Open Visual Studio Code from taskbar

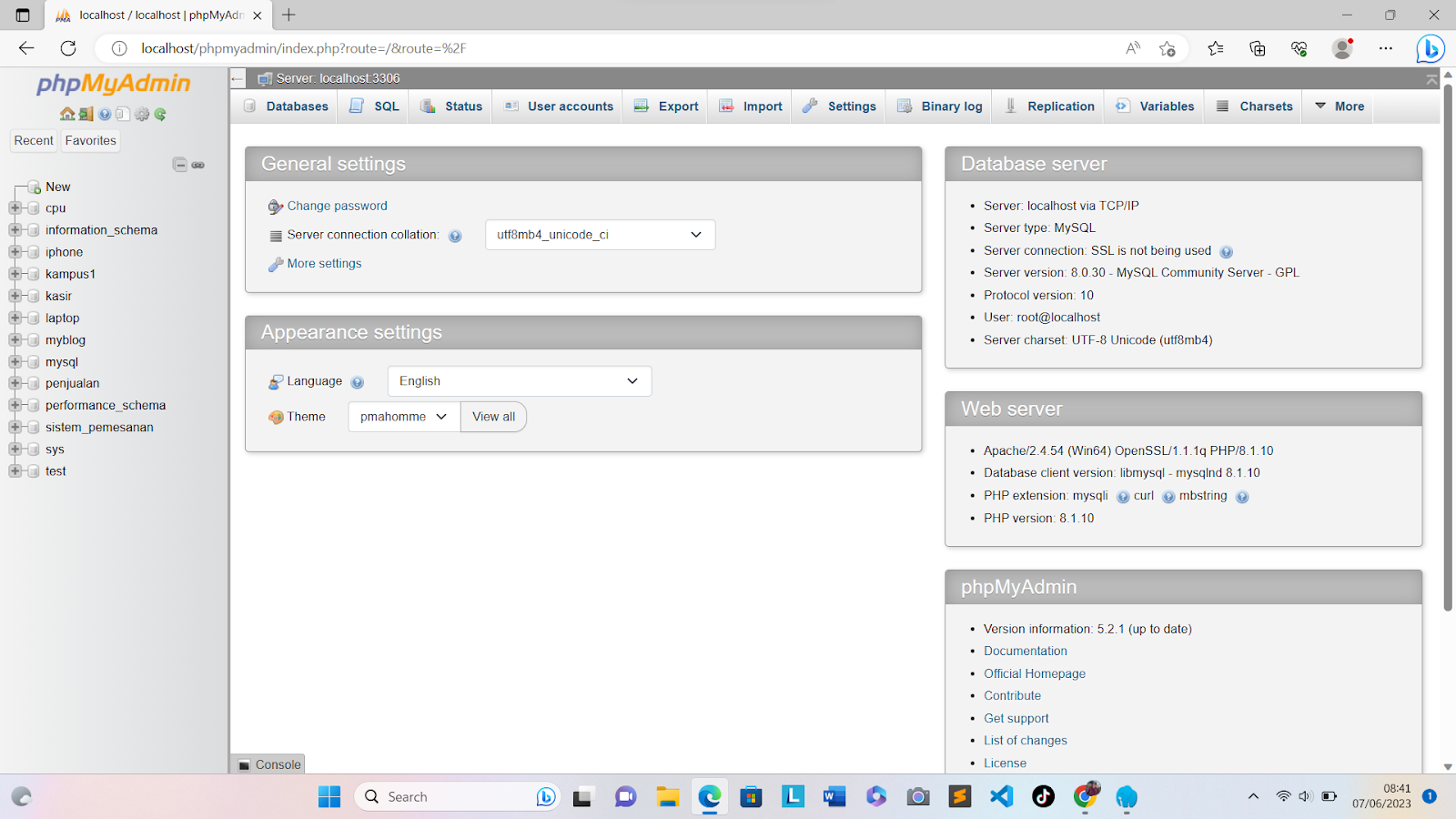[1001, 796]
